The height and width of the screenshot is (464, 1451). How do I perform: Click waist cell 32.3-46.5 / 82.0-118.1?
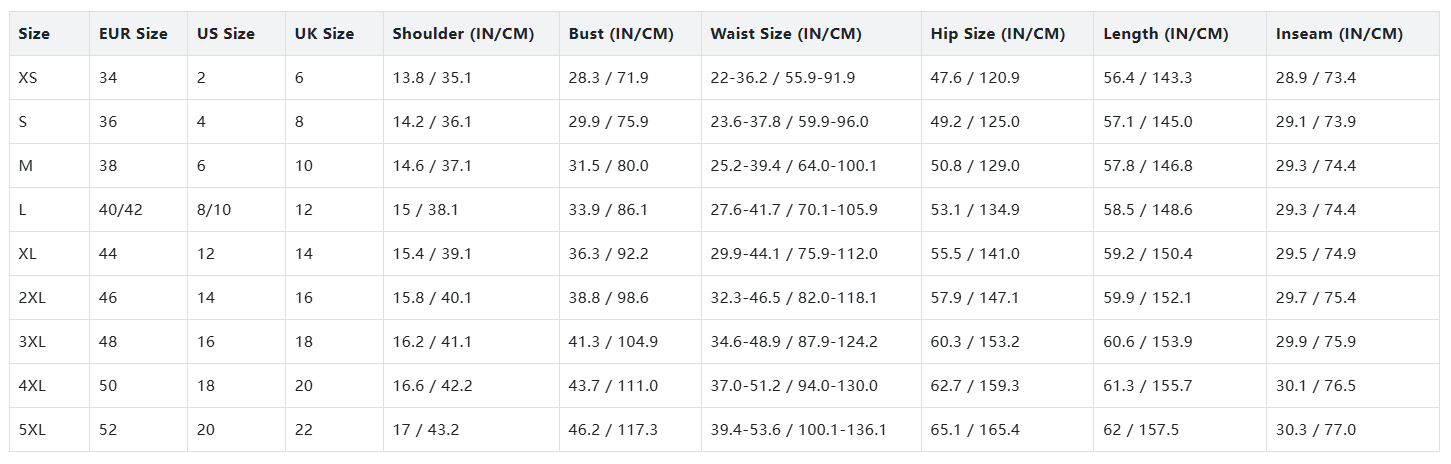pos(794,298)
